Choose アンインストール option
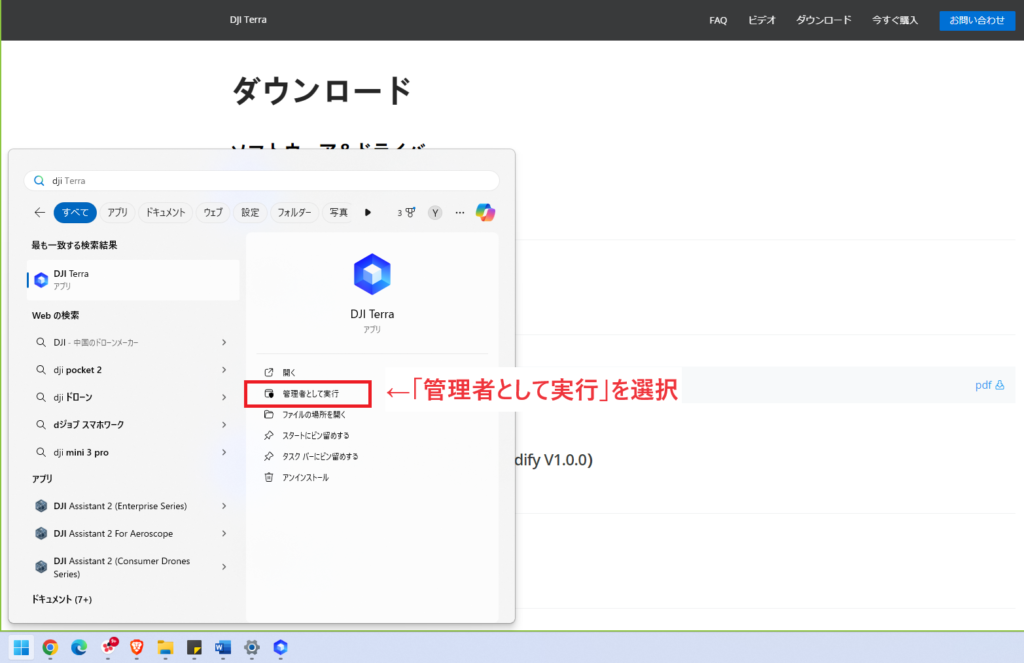Image resolution: width=1024 pixels, height=663 pixels. tap(372, 477)
